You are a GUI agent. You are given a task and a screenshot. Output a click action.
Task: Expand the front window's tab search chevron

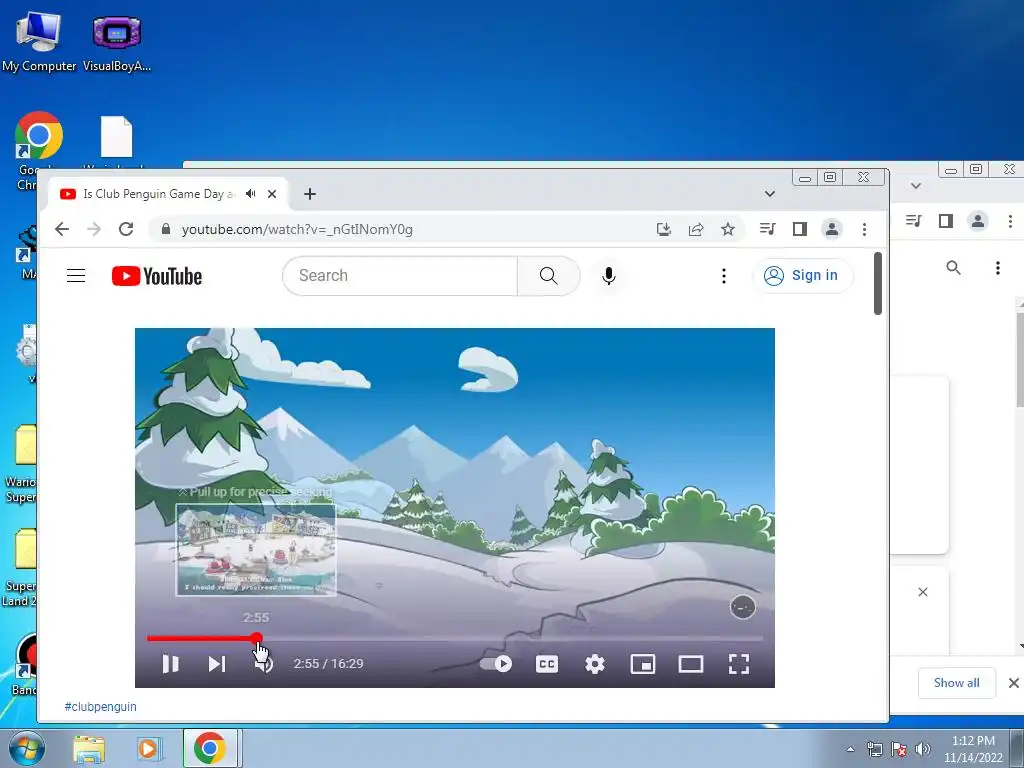[x=770, y=194]
